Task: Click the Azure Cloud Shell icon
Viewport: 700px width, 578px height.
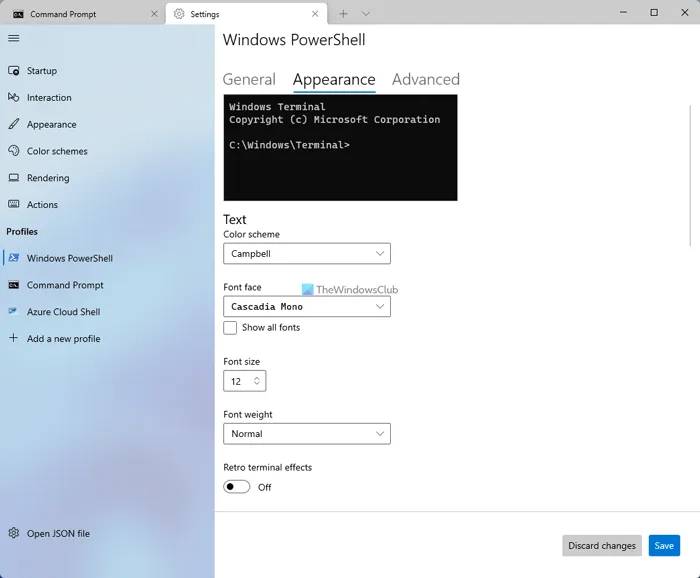Action: point(14,311)
